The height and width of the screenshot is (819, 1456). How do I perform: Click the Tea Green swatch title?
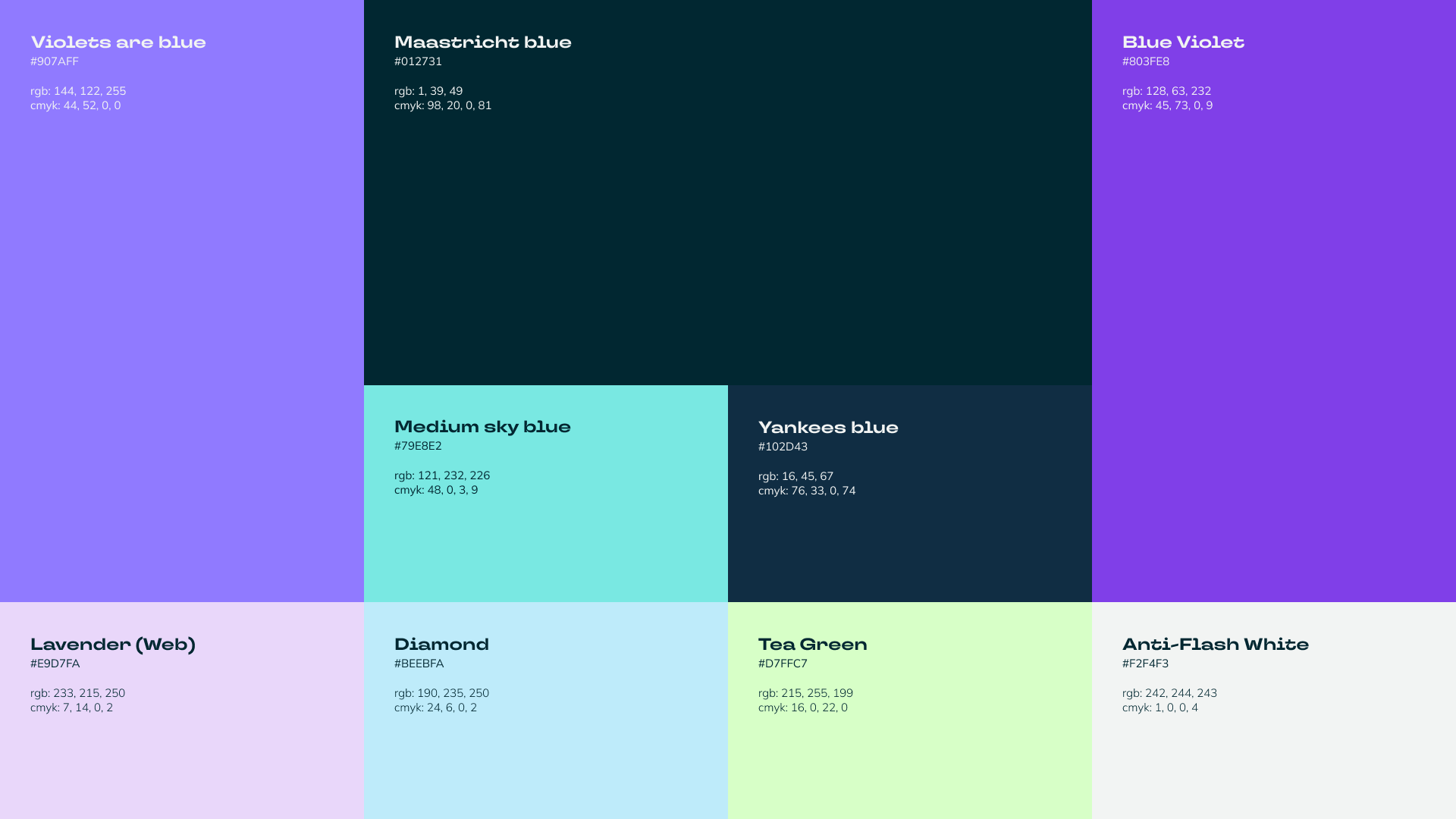click(812, 645)
